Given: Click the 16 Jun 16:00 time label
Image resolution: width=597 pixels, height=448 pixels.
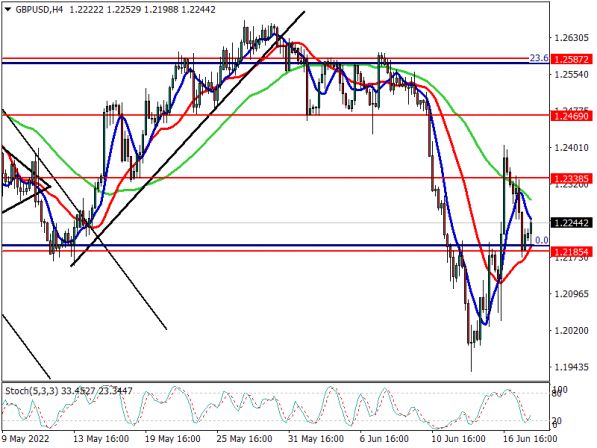Looking at the screenshot, I should pos(529,438).
